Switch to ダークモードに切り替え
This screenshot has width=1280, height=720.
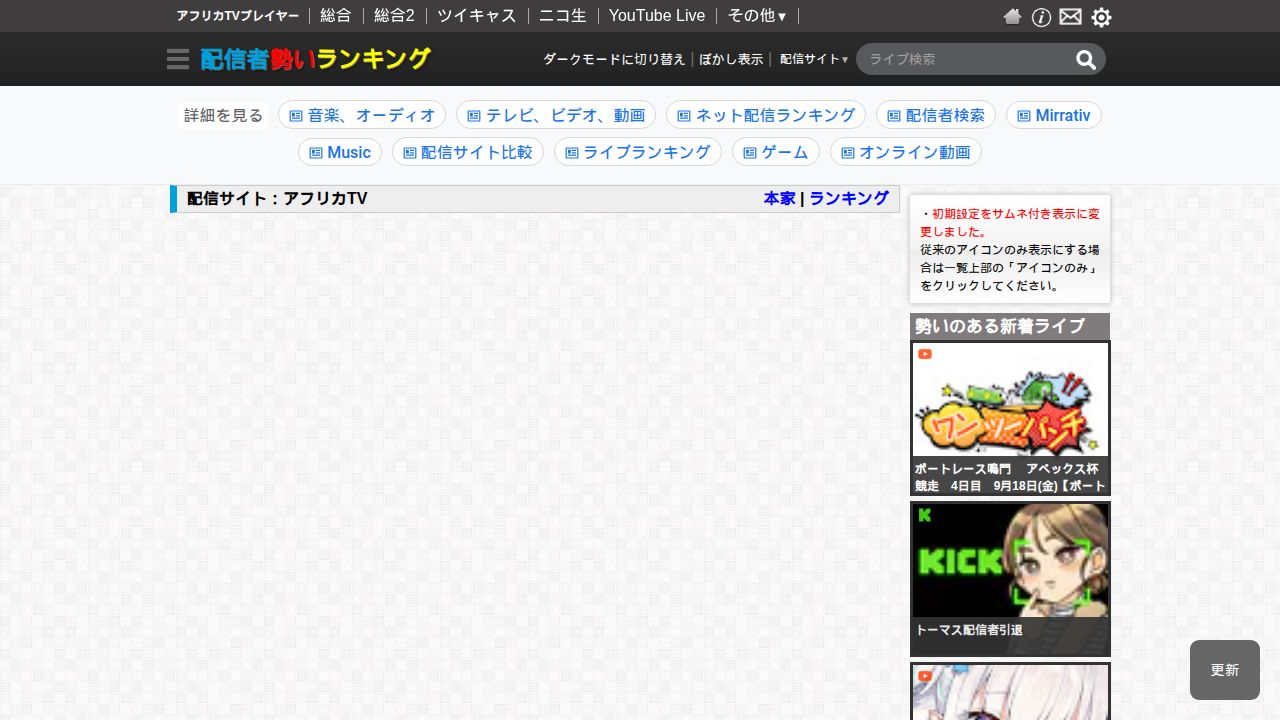614,59
